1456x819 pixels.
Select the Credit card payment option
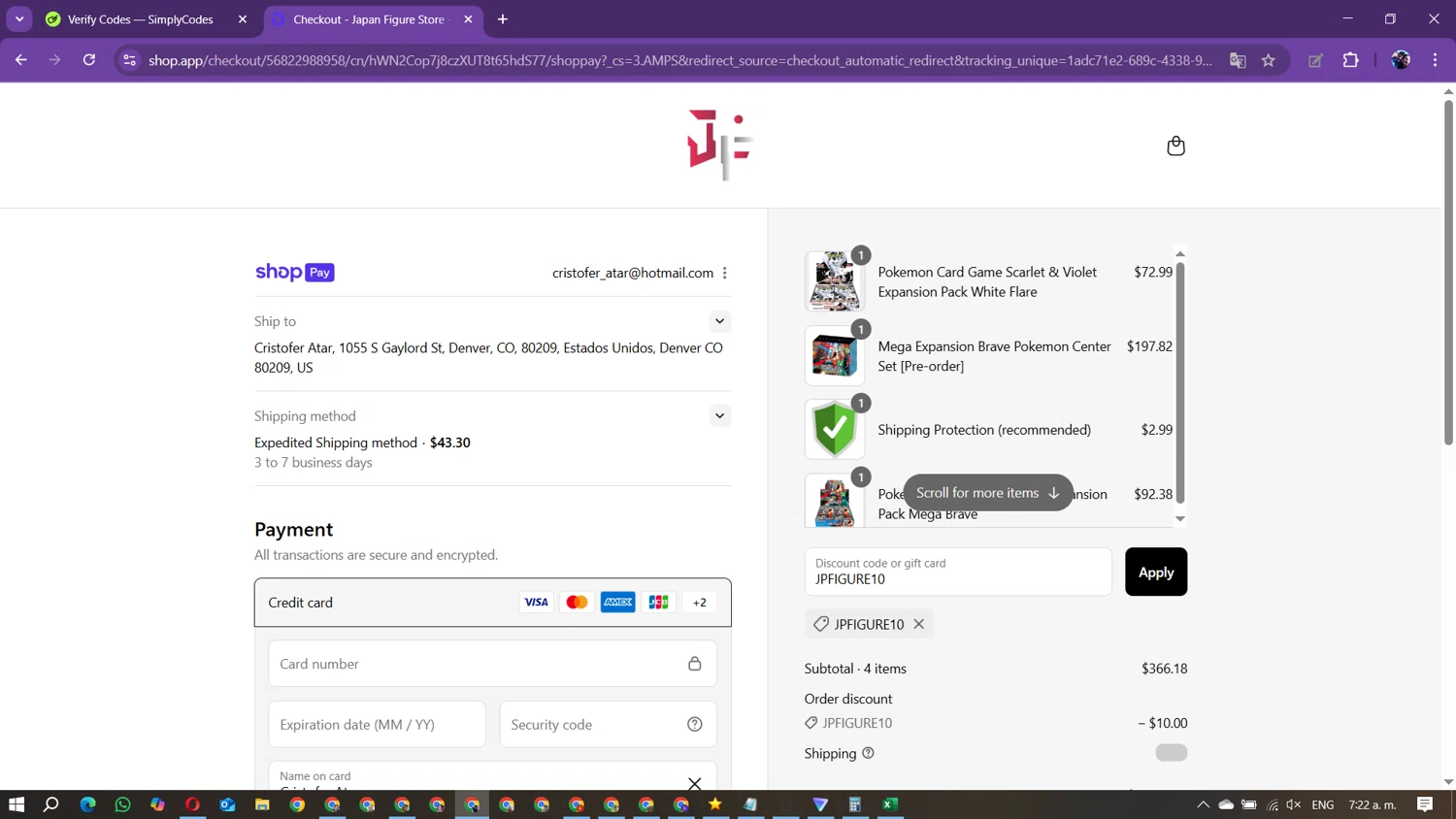point(493,603)
